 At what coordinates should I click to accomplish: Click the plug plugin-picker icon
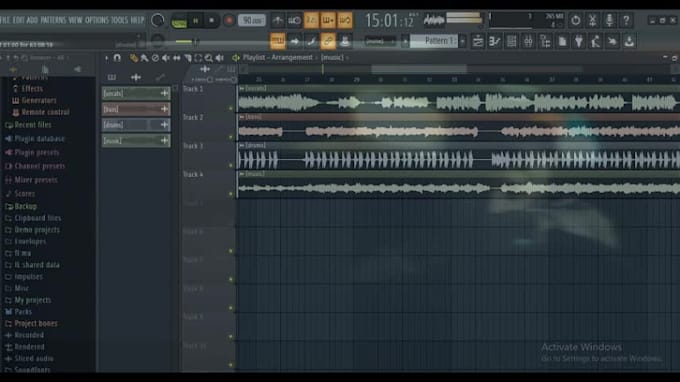click(x=579, y=41)
